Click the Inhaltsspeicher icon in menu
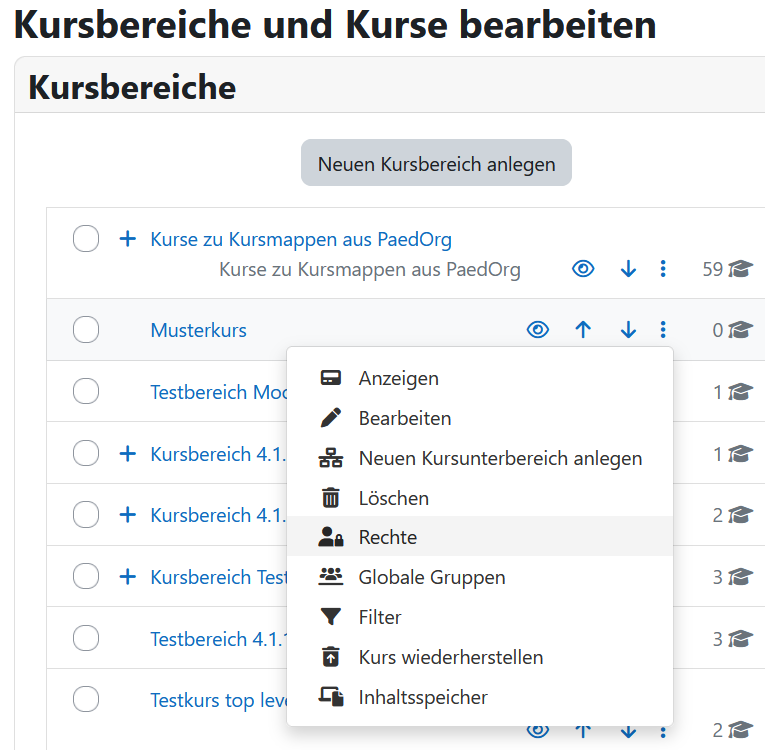 331,697
